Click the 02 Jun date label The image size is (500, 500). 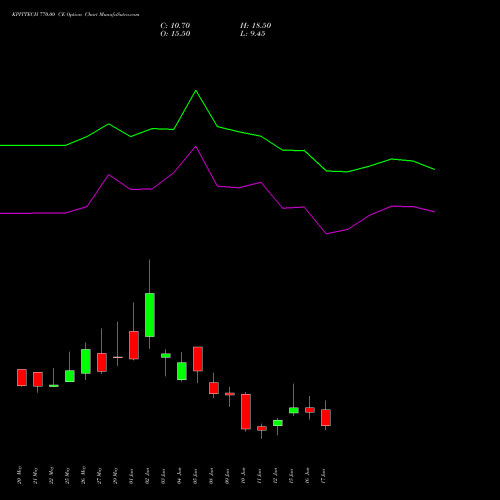[147, 476]
